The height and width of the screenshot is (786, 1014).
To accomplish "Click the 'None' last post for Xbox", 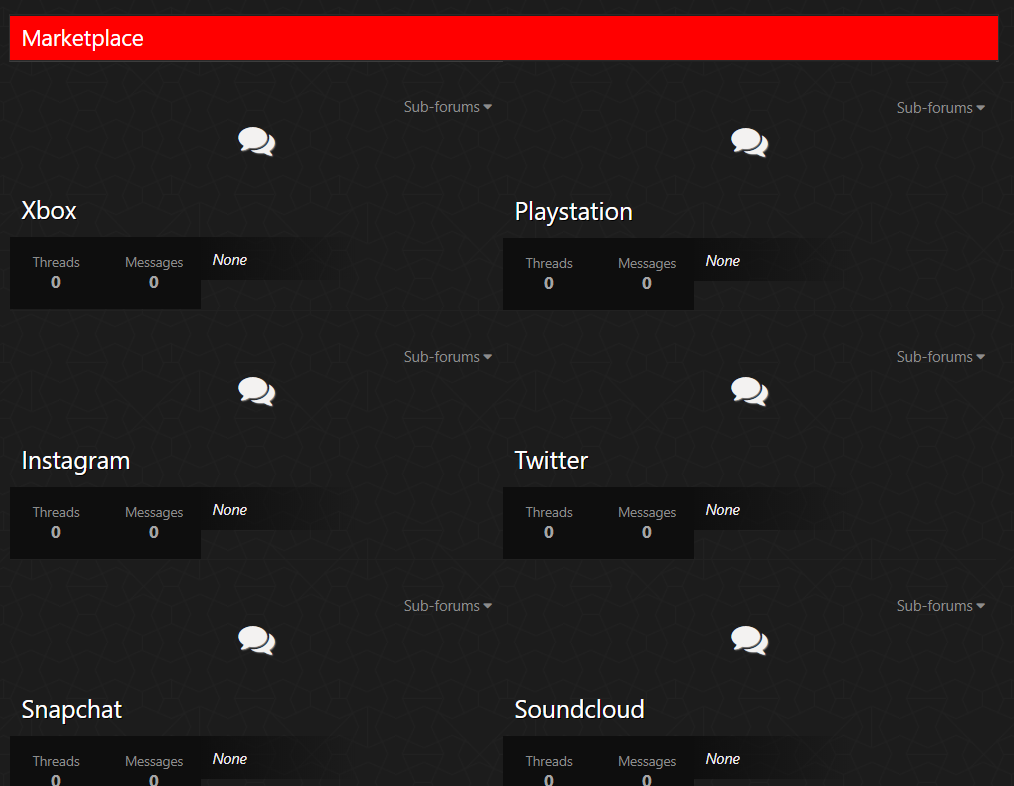I will pyautogui.click(x=230, y=260).
